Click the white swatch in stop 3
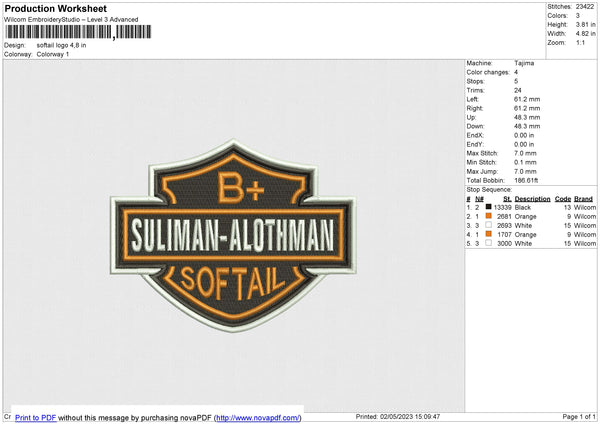Image resolution: width=600 pixels, height=424 pixels. click(x=488, y=225)
